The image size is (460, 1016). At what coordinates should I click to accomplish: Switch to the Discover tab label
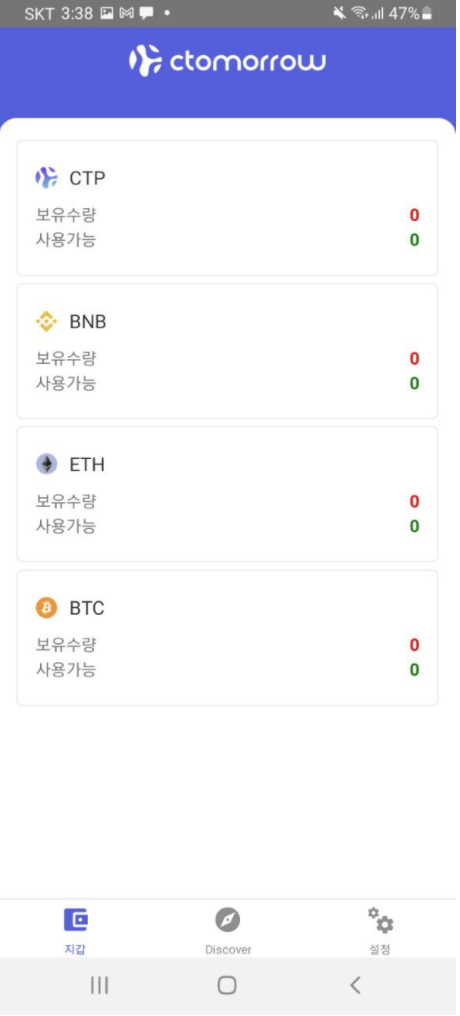tap(228, 949)
